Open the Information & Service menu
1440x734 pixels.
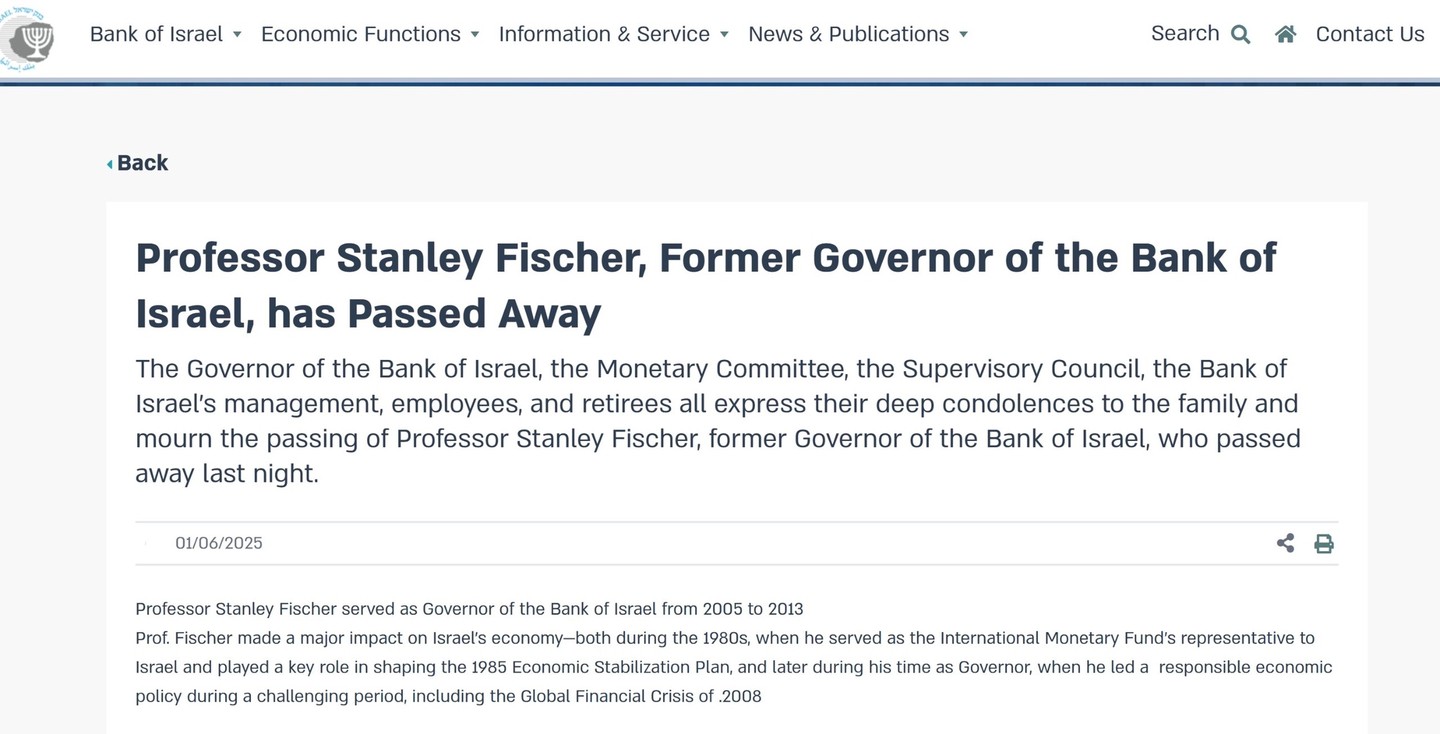604,34
